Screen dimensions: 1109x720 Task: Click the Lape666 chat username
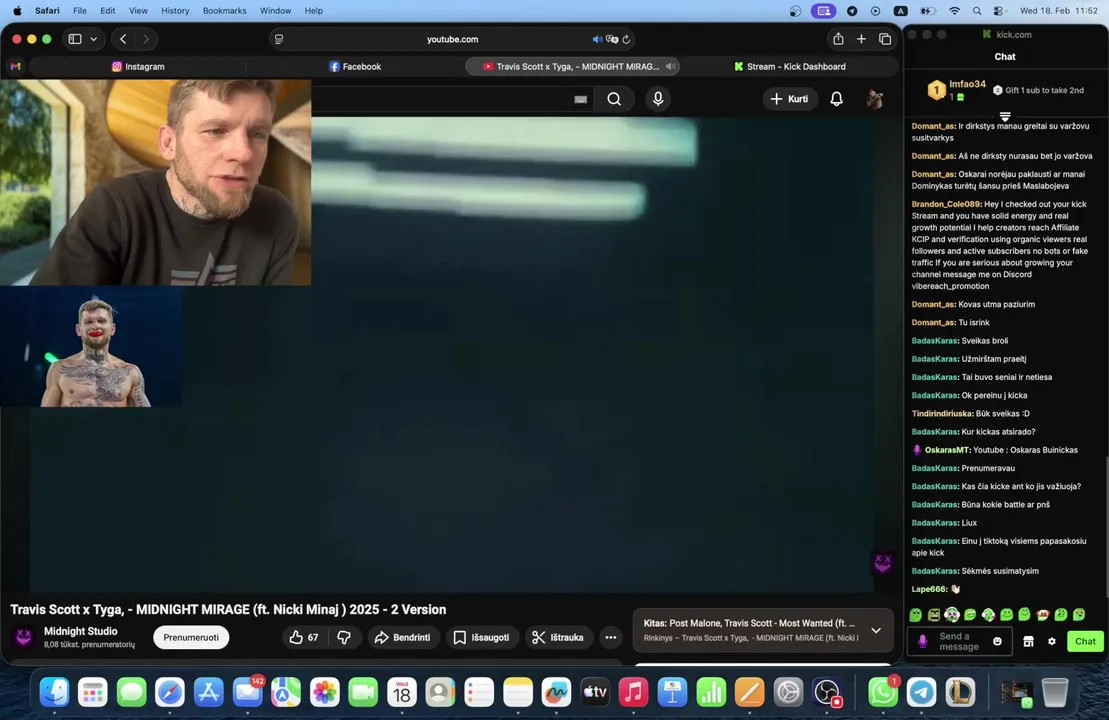pyautogui.click(x=929, y=588)
